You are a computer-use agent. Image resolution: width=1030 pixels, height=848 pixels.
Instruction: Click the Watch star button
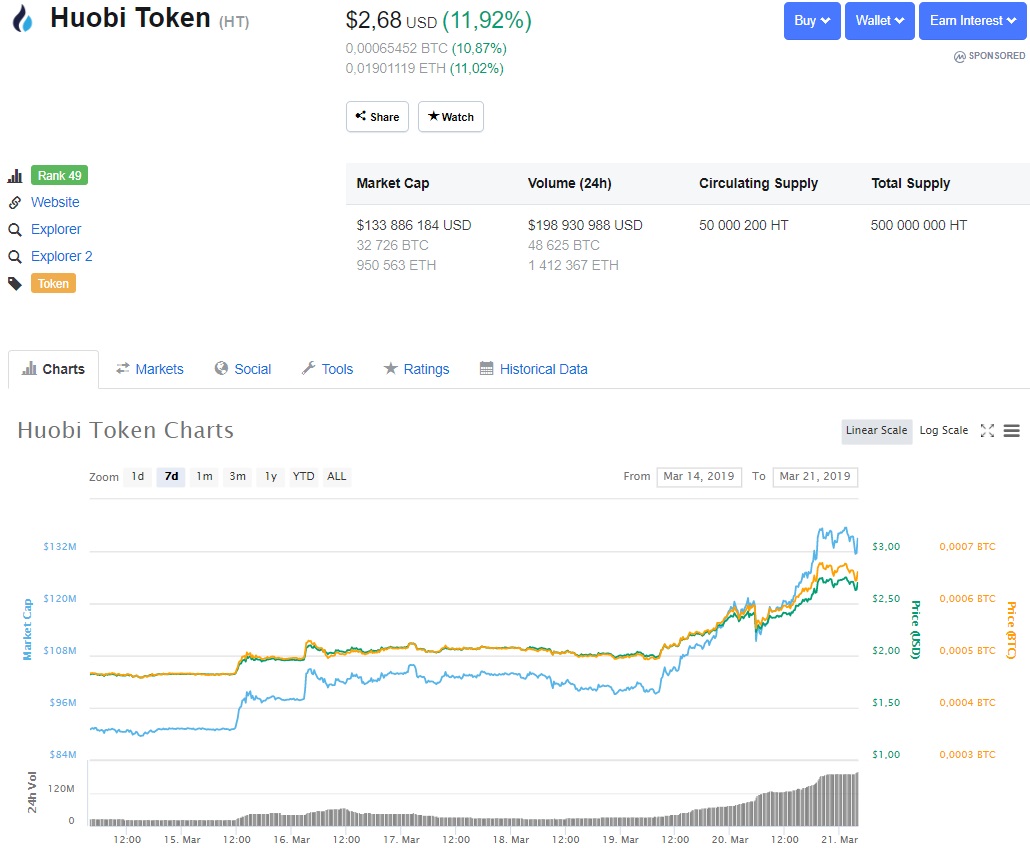tap(451, 117)
